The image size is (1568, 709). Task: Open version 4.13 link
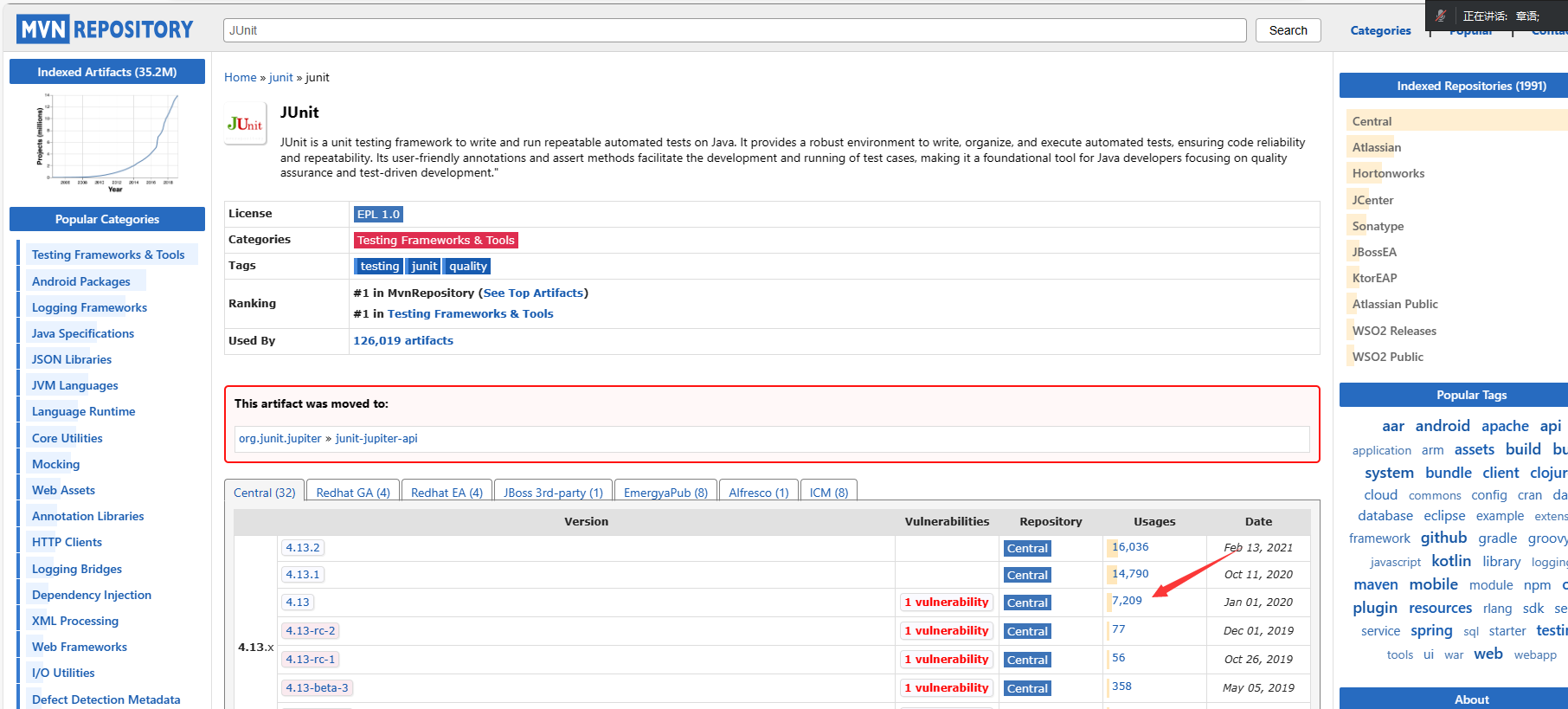point(298,602)
